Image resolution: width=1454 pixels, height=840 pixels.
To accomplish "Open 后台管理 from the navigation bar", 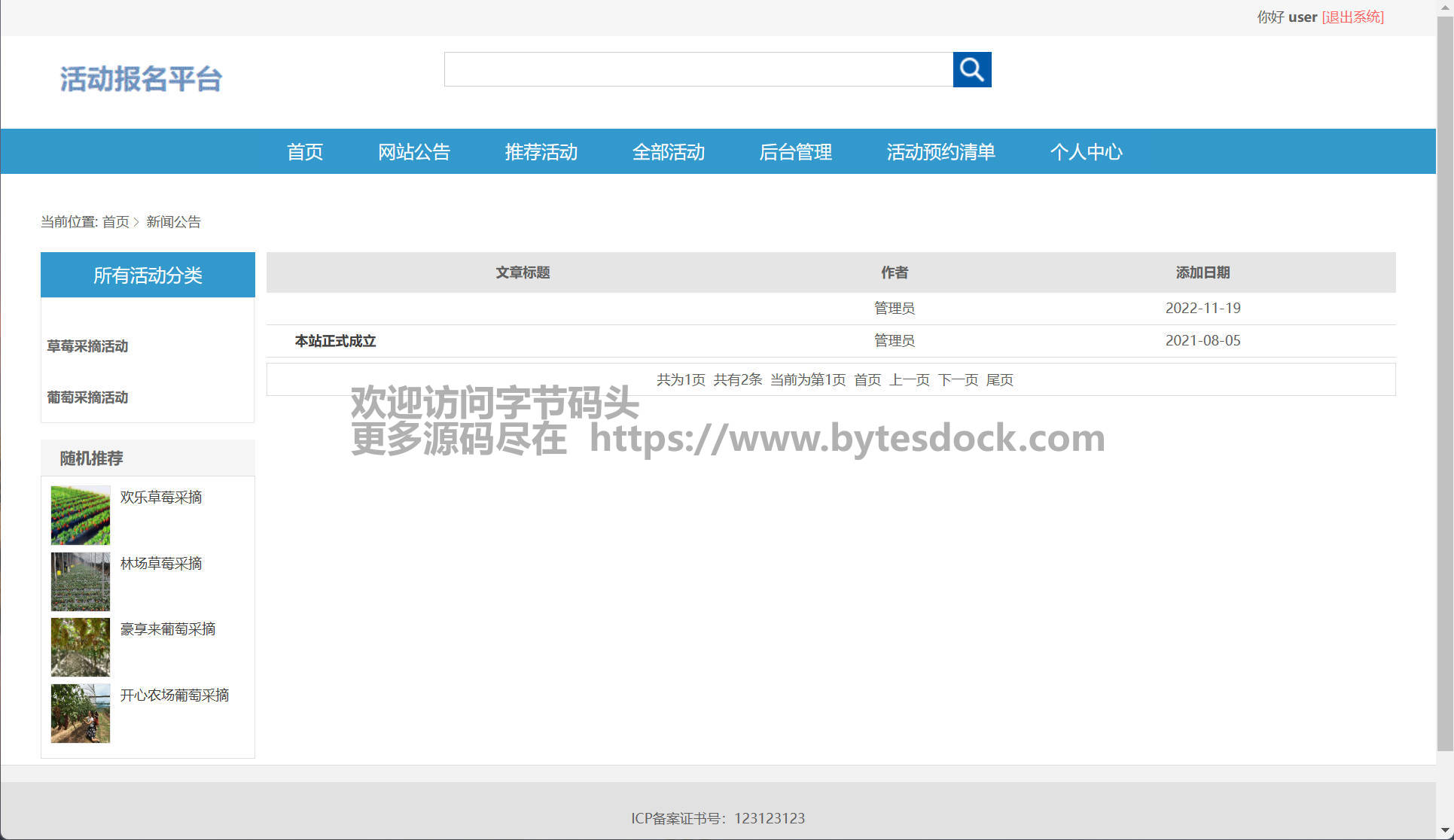I will (x=795, y=152).
